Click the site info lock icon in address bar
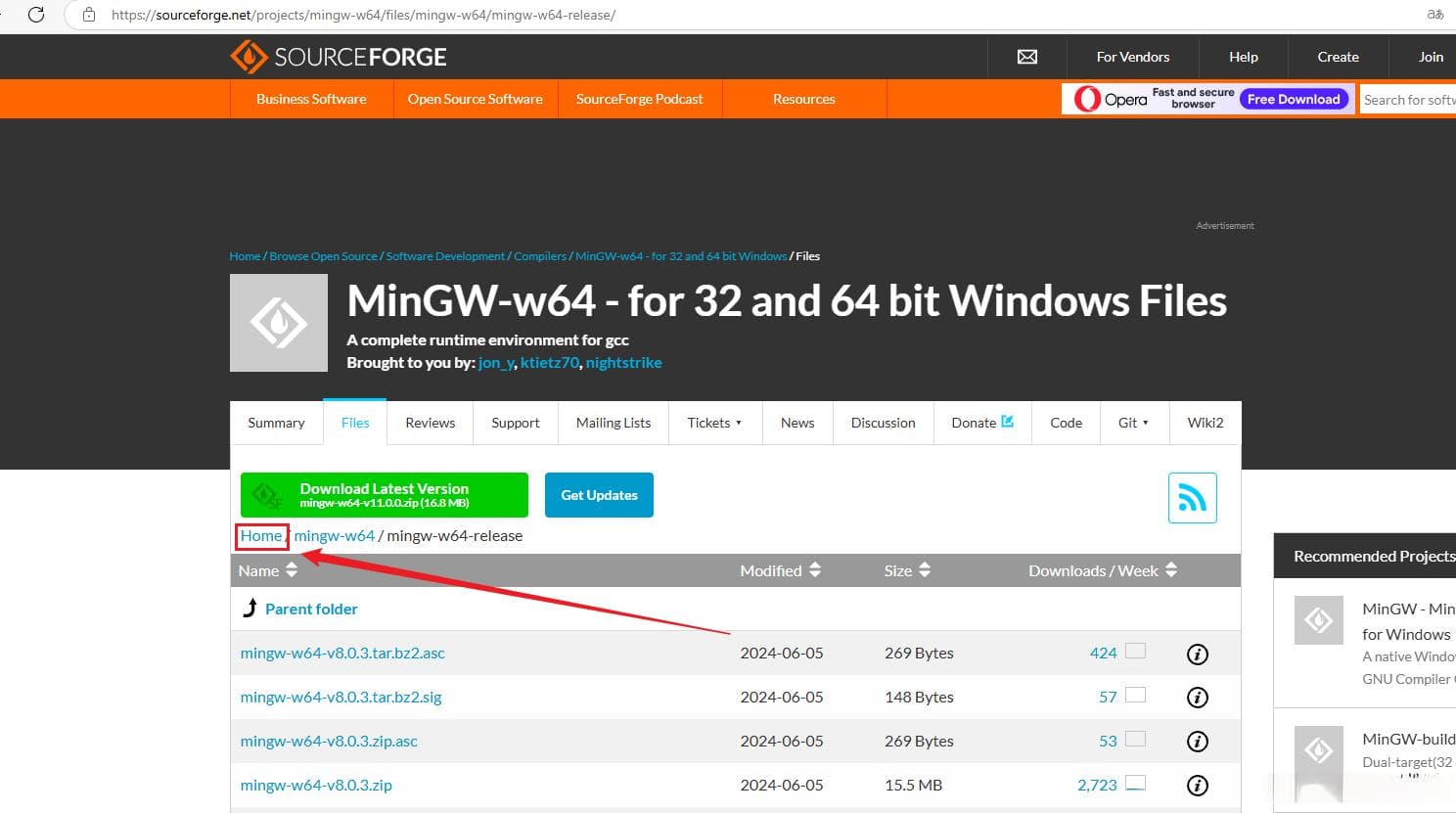Screen dimensions: 1456x813 89,15
